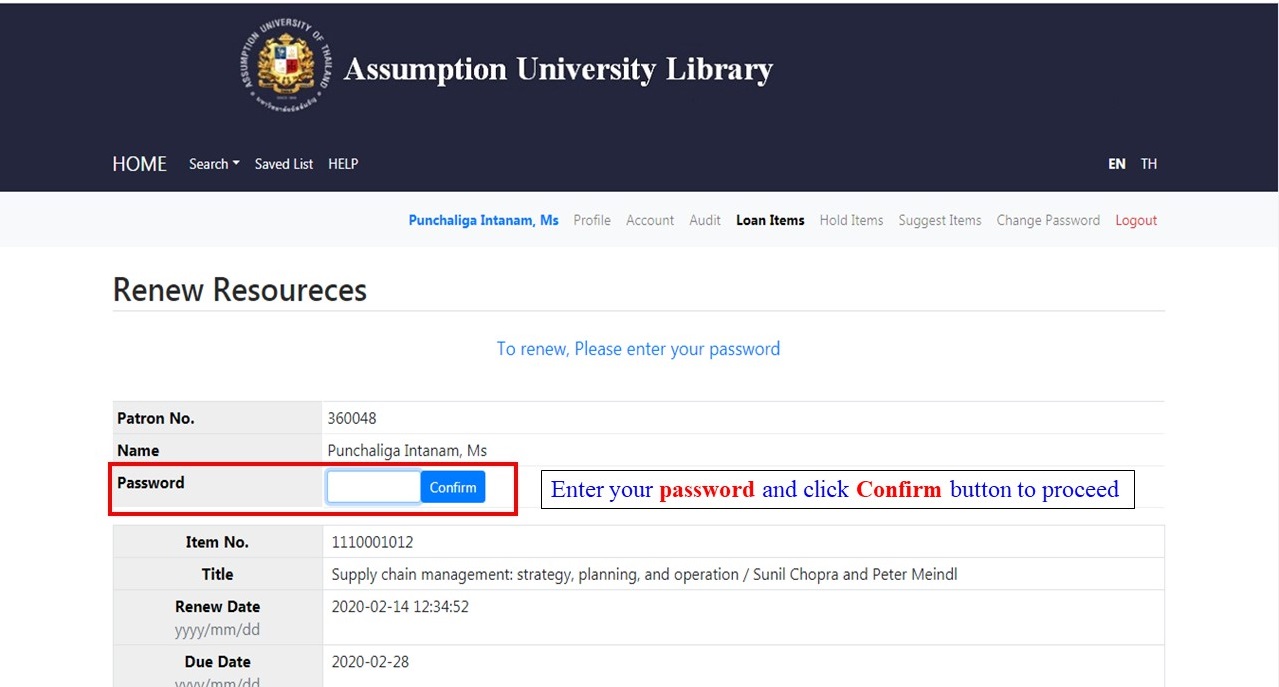Switch language to EN
This screenshot has height=687, width=1279.
click(1116, 164)
